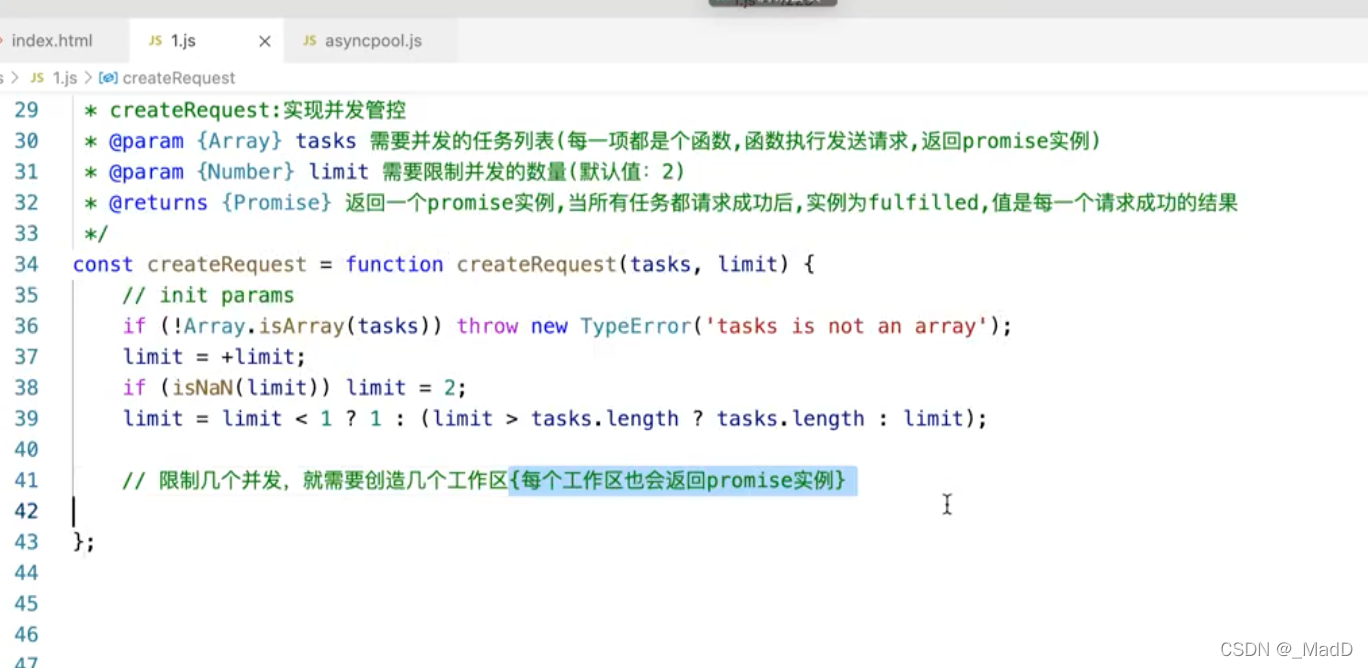Click the createRequest symbol icon in breadcrumb

[x=108, y=78]
